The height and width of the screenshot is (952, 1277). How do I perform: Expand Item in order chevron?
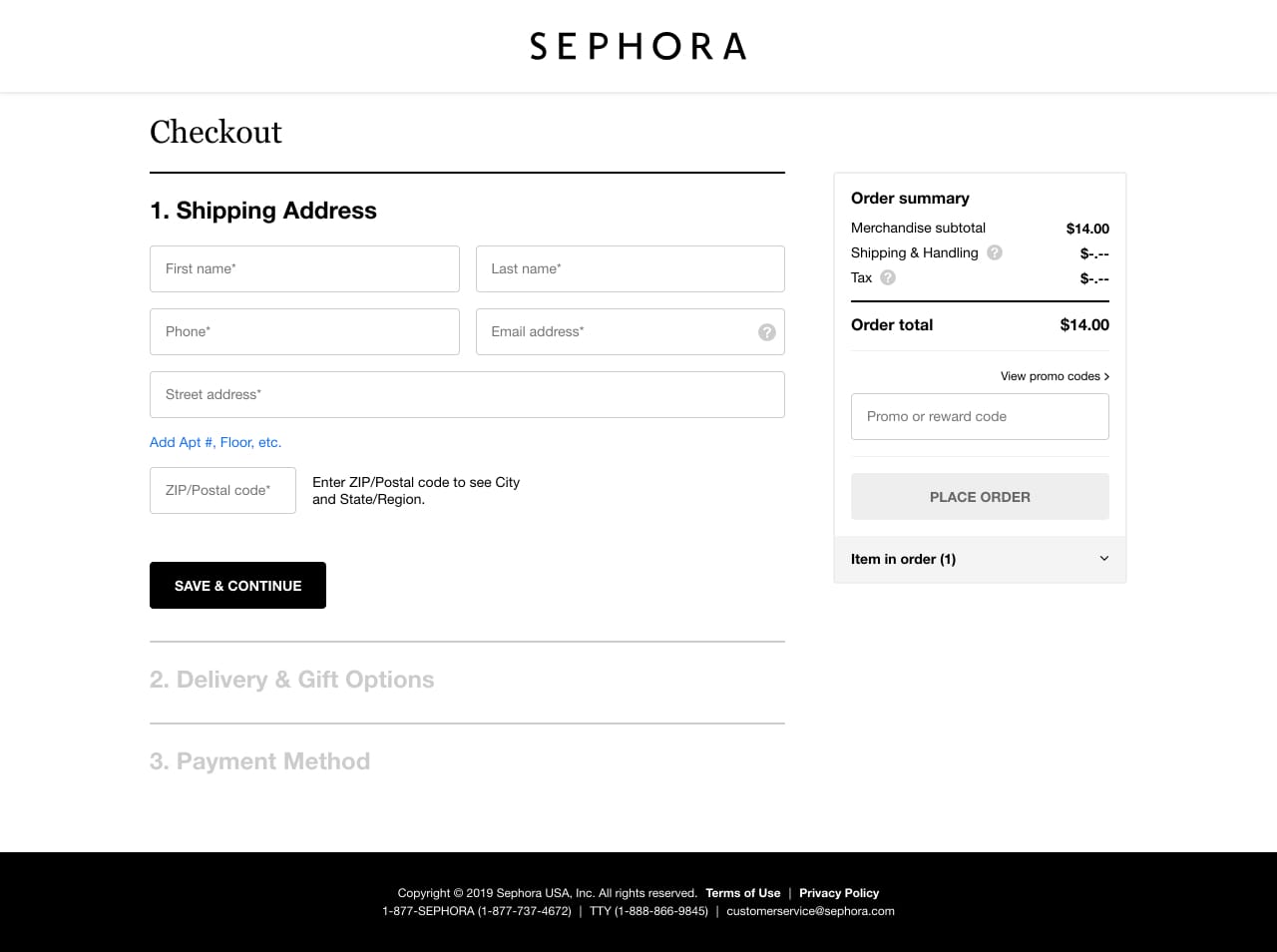click(x=1103, y=559)
